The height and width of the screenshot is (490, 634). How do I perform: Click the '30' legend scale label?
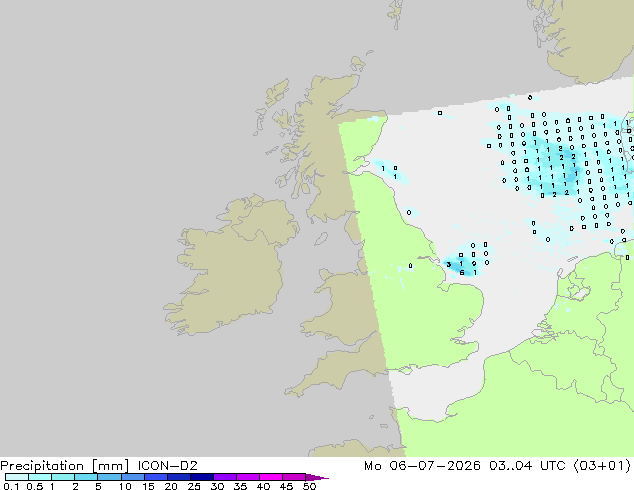coord(217,486)
